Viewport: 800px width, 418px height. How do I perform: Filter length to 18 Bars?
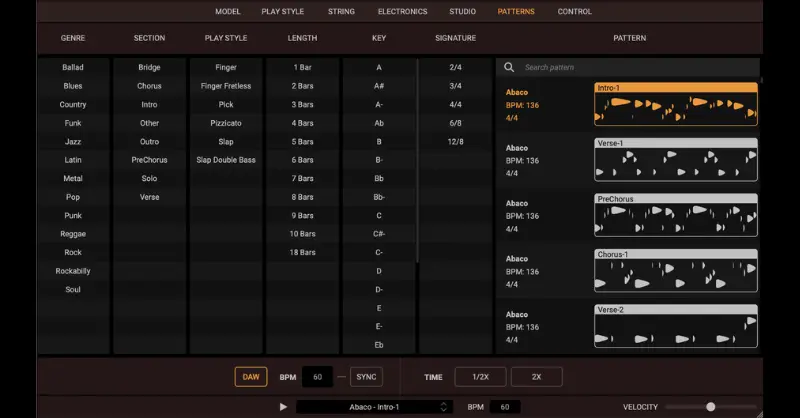click(303, 252)
